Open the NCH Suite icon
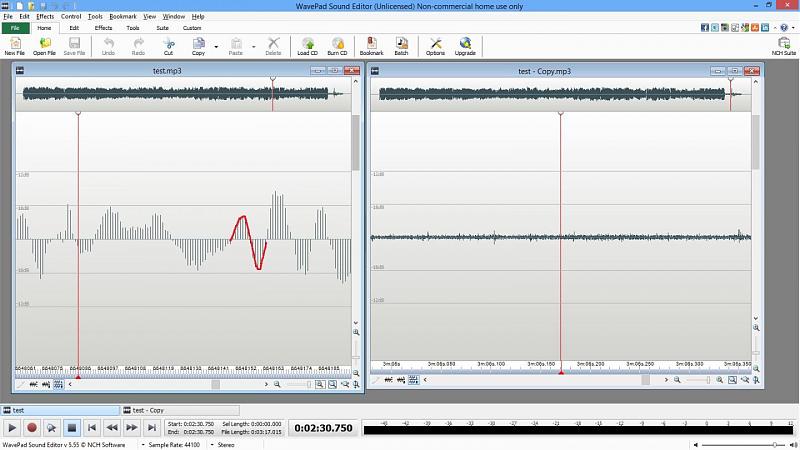The height and width of the screenshot is (450, 800). [x=784, y=46]
